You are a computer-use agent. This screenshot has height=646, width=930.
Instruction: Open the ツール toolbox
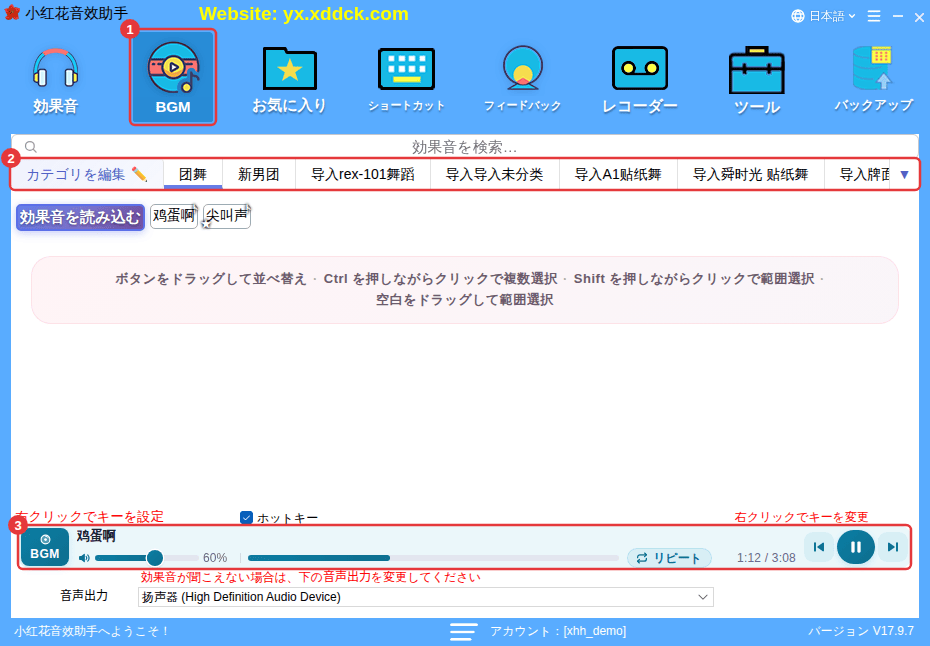756,80
